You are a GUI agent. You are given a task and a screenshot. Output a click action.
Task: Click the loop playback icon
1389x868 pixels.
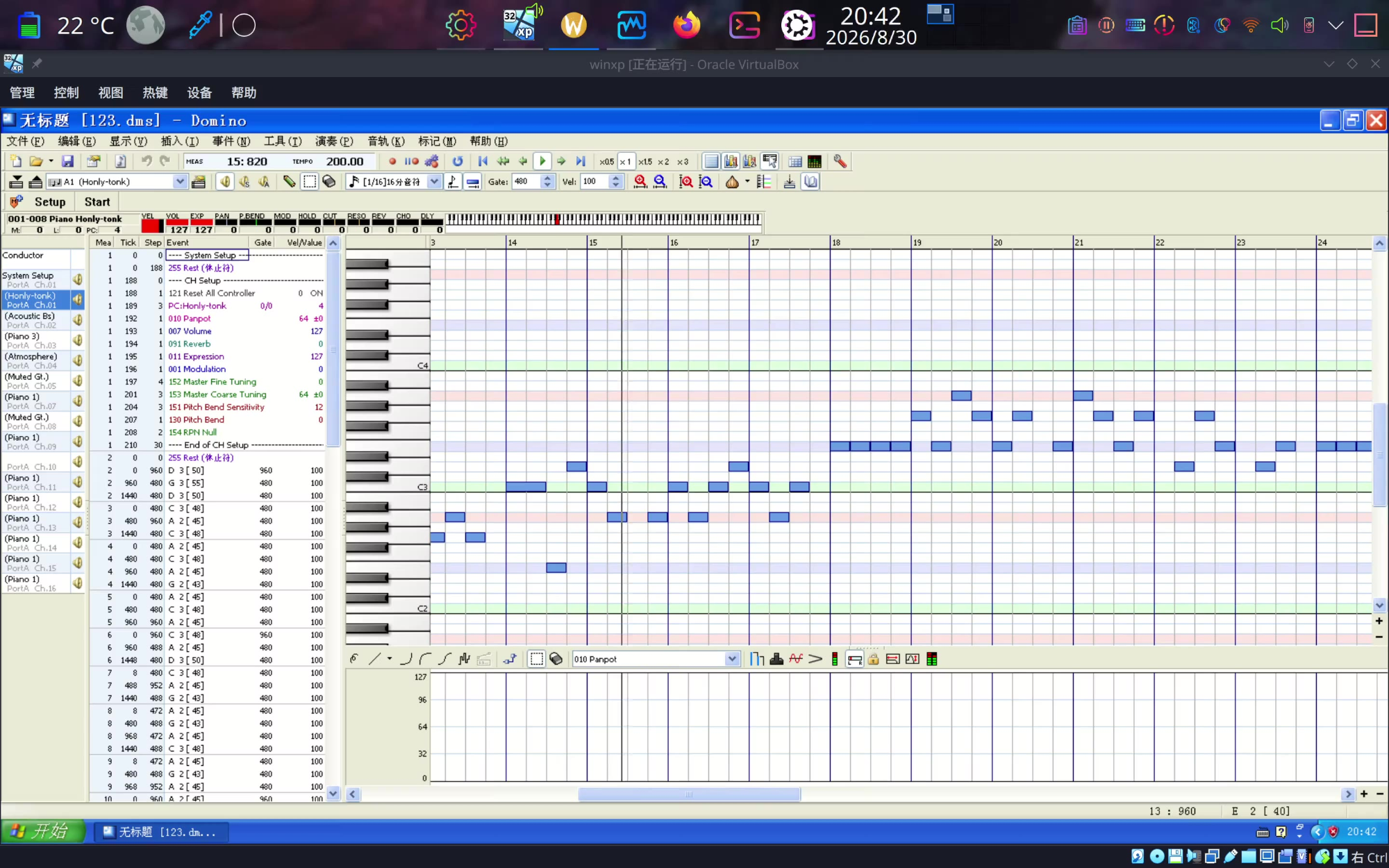(457, 162)
